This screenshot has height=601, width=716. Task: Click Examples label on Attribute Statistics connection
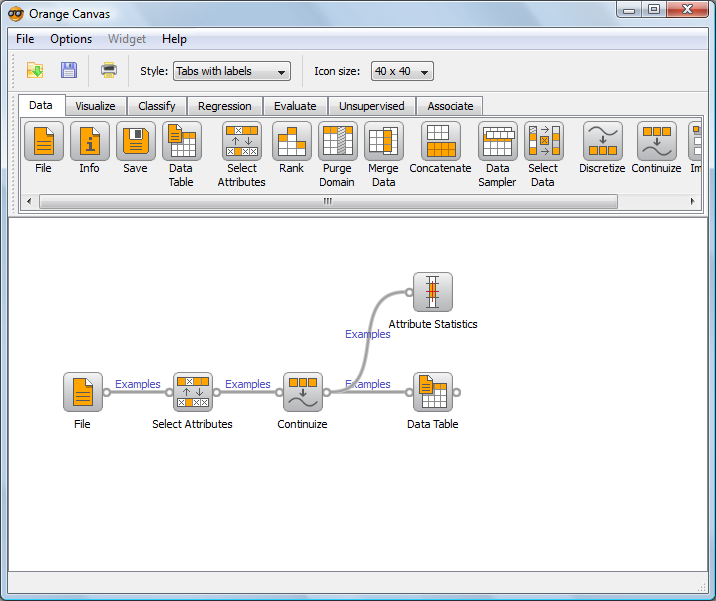[368, 334]
